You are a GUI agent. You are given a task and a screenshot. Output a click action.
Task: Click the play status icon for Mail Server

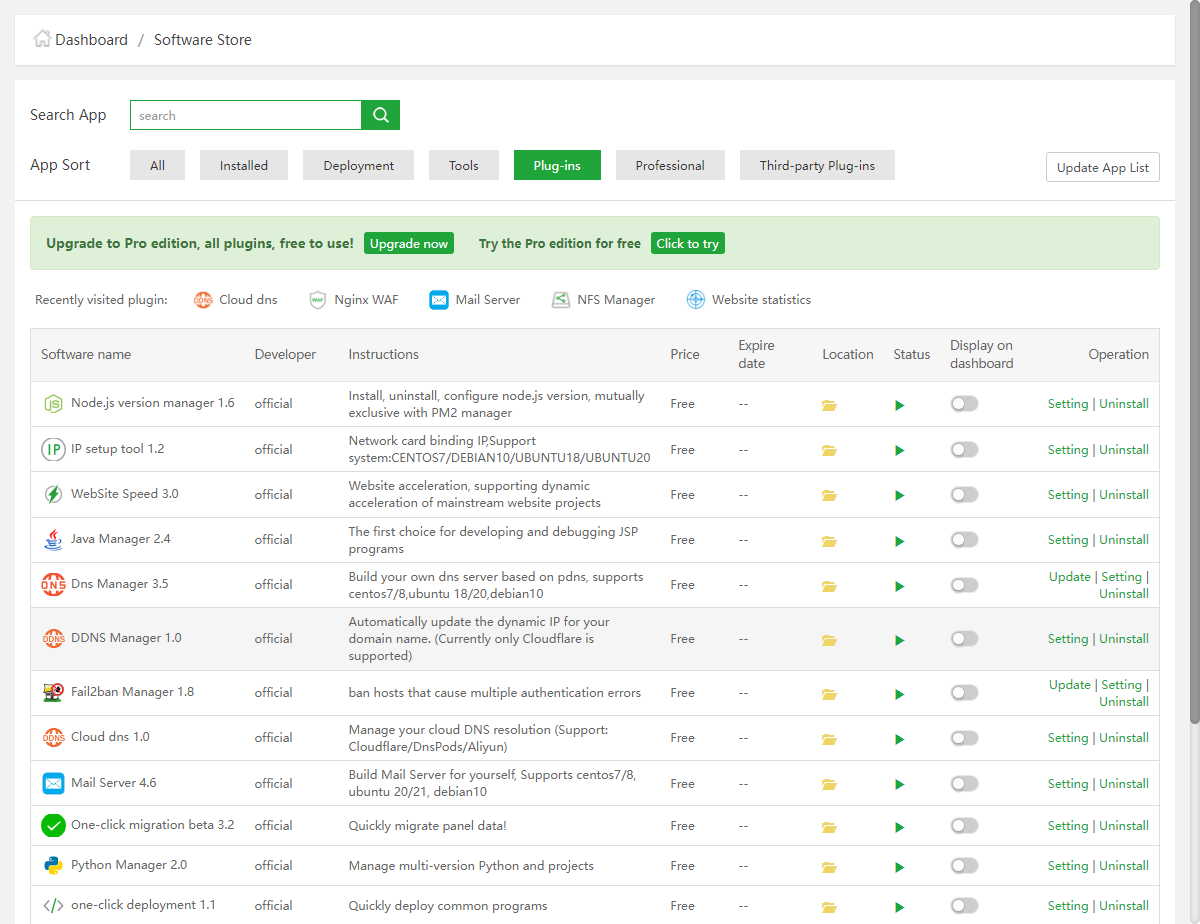pyautogui.click(x=900, y=785)
